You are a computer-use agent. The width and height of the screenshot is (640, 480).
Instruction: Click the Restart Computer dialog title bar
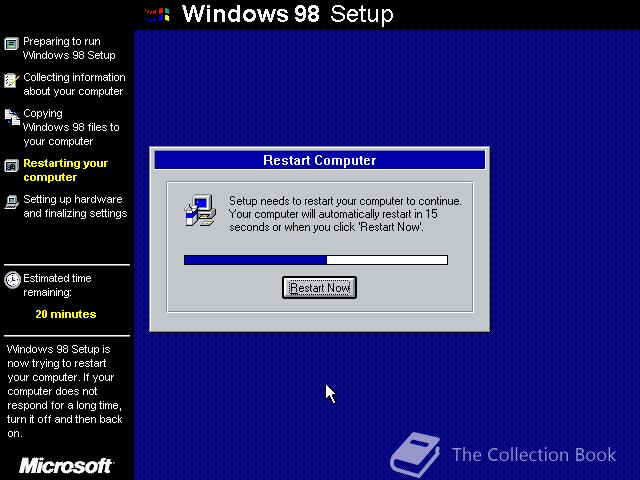[320, 160]
